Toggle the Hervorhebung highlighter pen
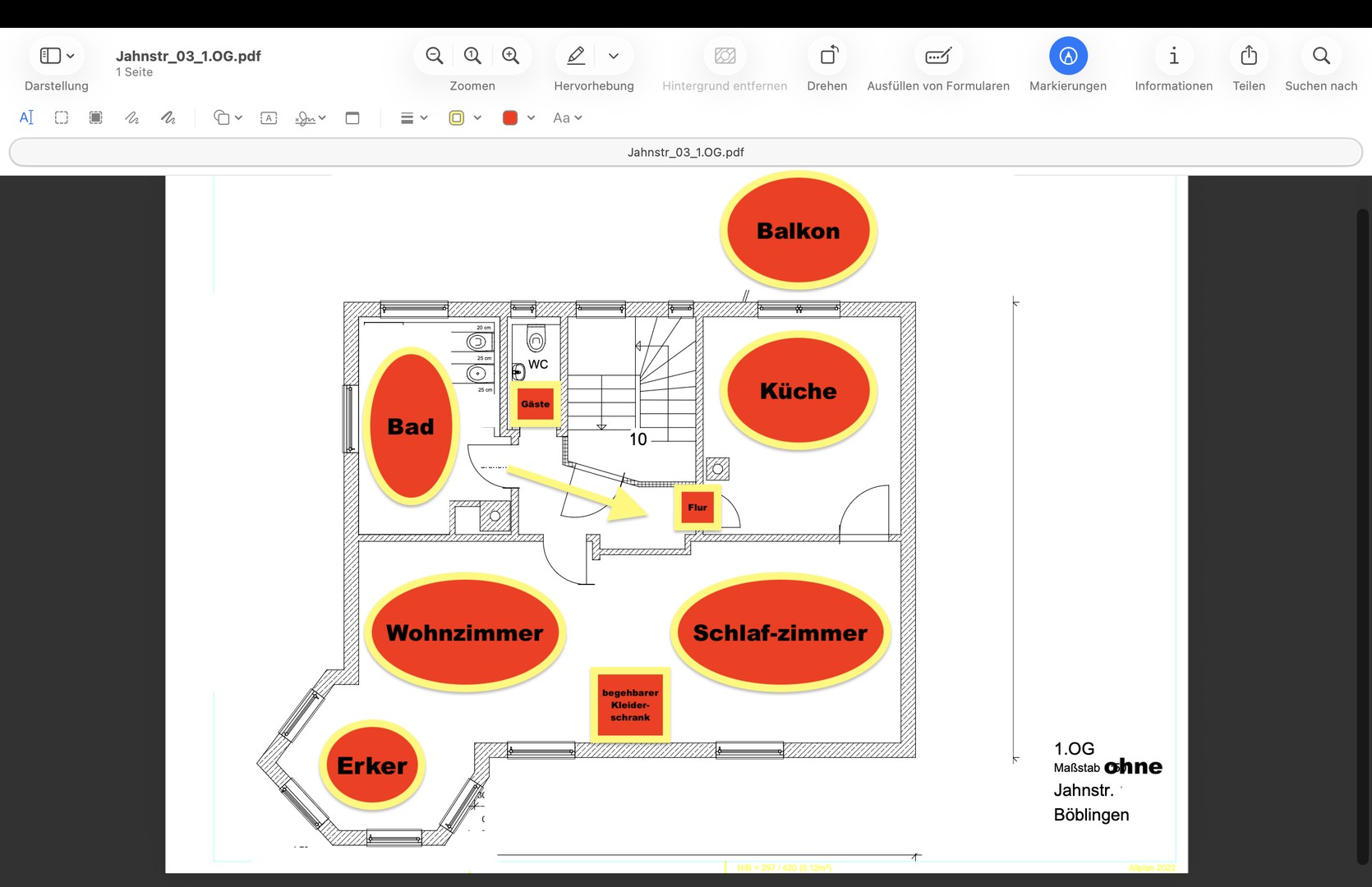1372x887 pixels. [x=576, y=56]
